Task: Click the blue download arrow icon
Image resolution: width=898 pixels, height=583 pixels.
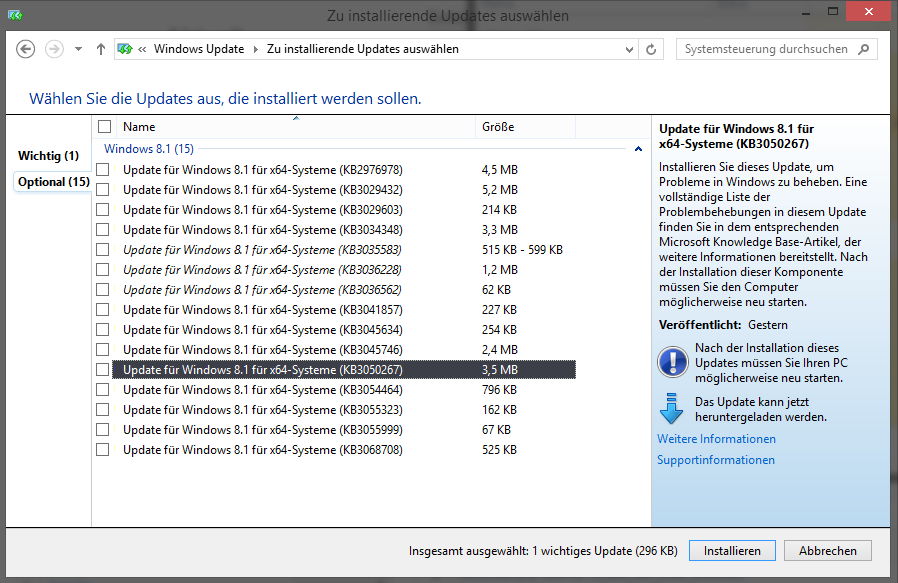Action: point(671,408)
